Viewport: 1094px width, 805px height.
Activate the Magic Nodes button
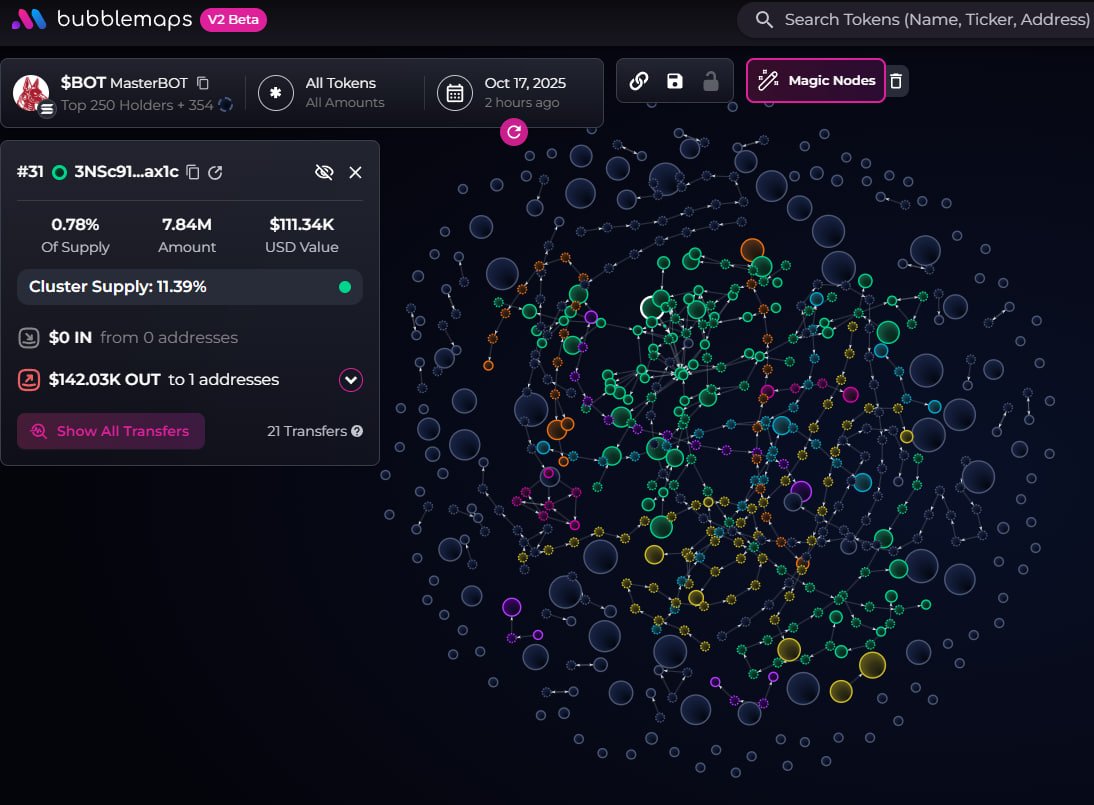pyautogui.click(x=816, y=81)
